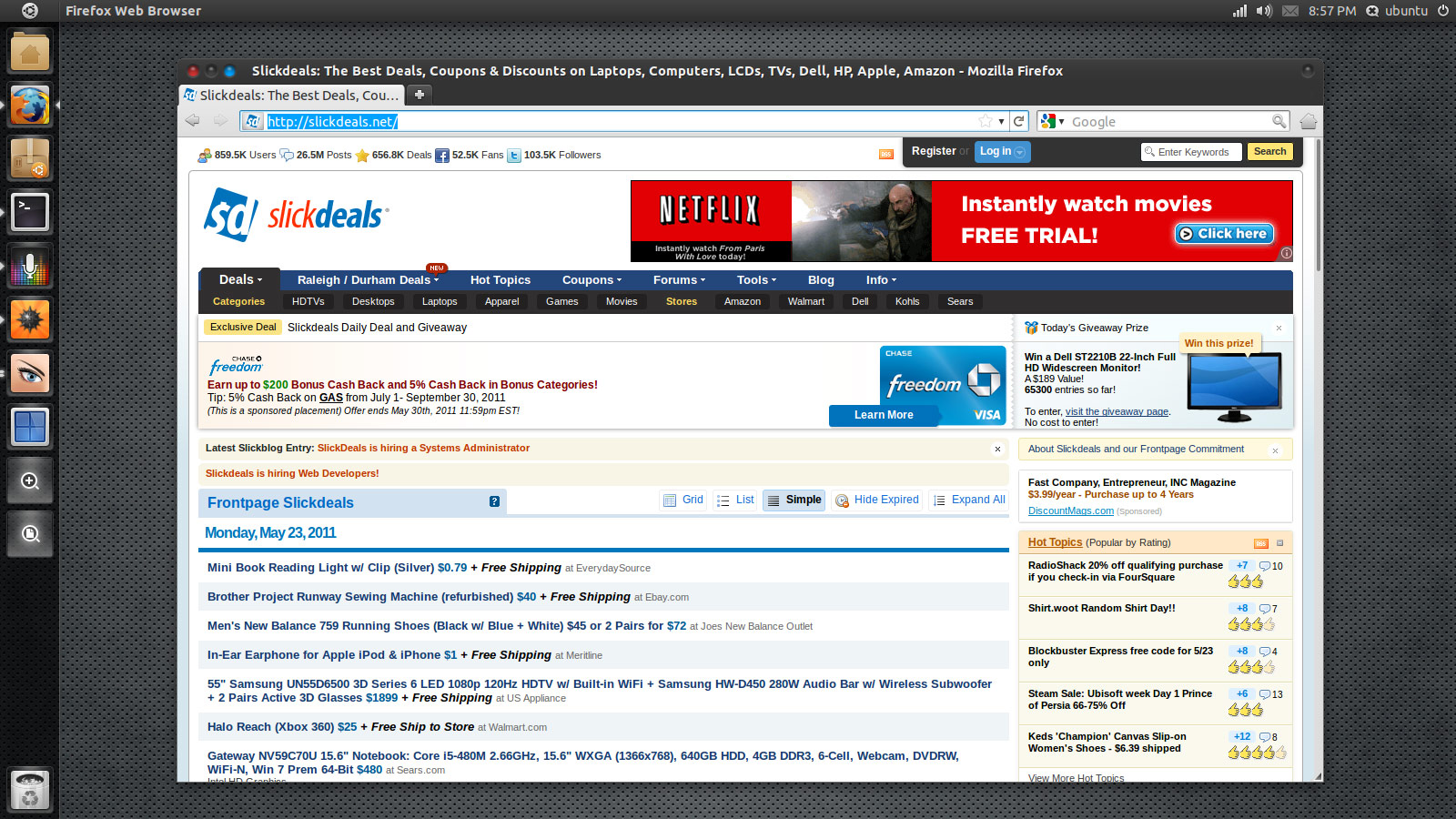Click the Firefox forward arrow button
Image resolution: width=1456 pixels, height=819 pixels.
[220, 121]
